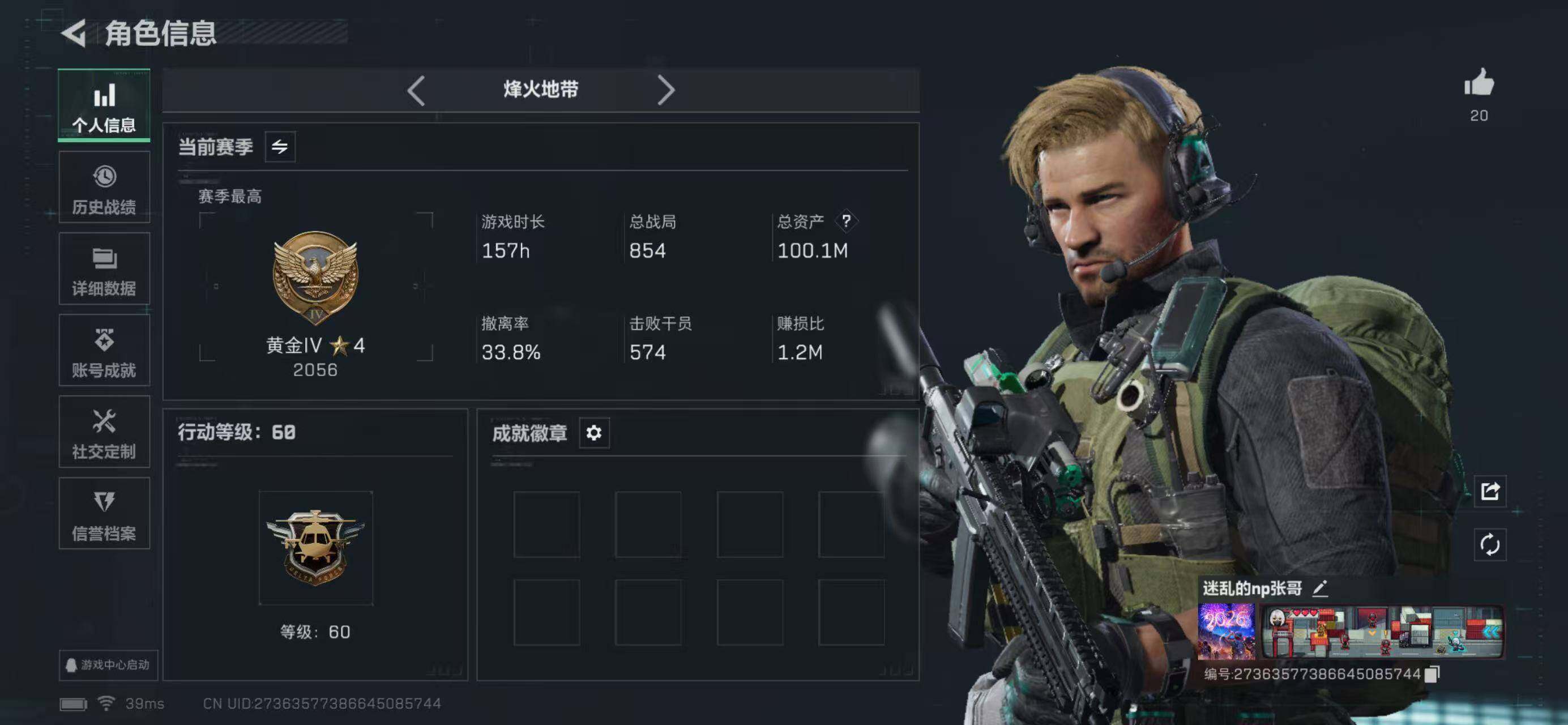
Task: Click the 游戏中心启动 button
Action: click(x=108, y=665)
